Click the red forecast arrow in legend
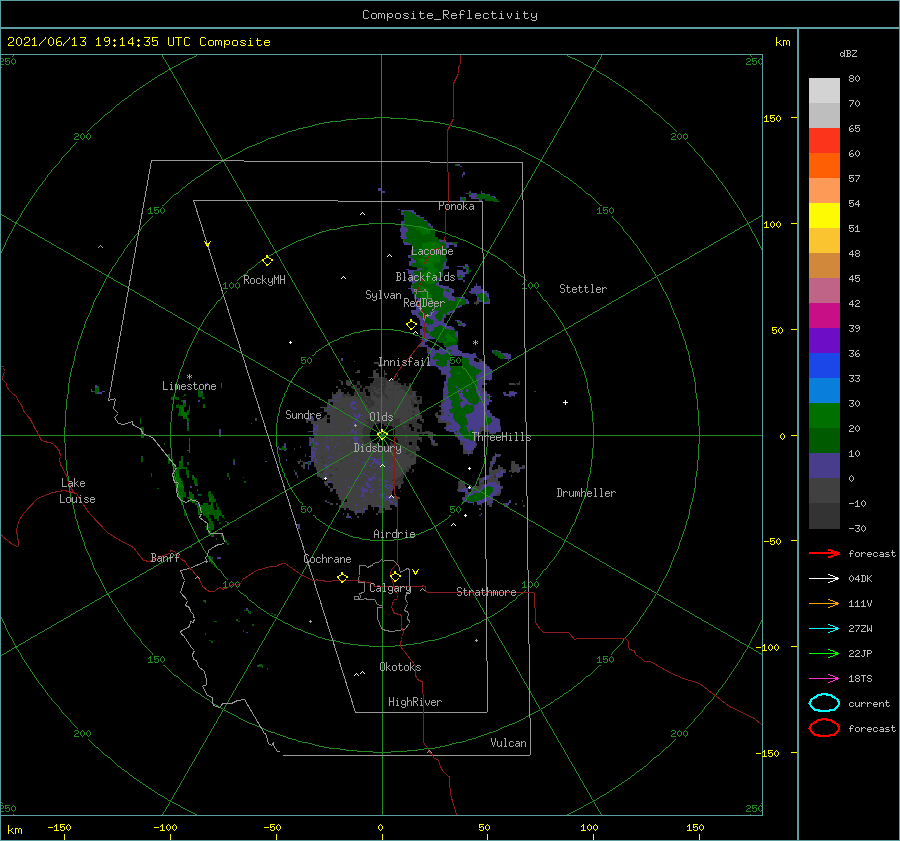Viewport: 900px width, 841px height. (x=824, y=553)
